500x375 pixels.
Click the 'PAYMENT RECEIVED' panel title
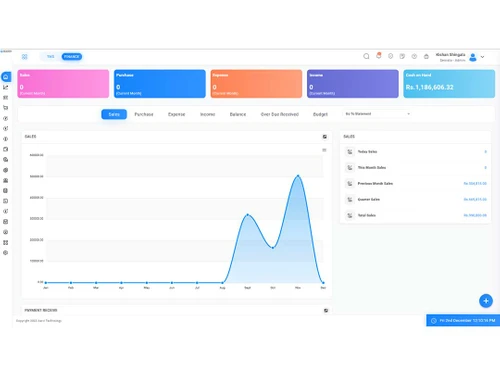tap(41, 310)
